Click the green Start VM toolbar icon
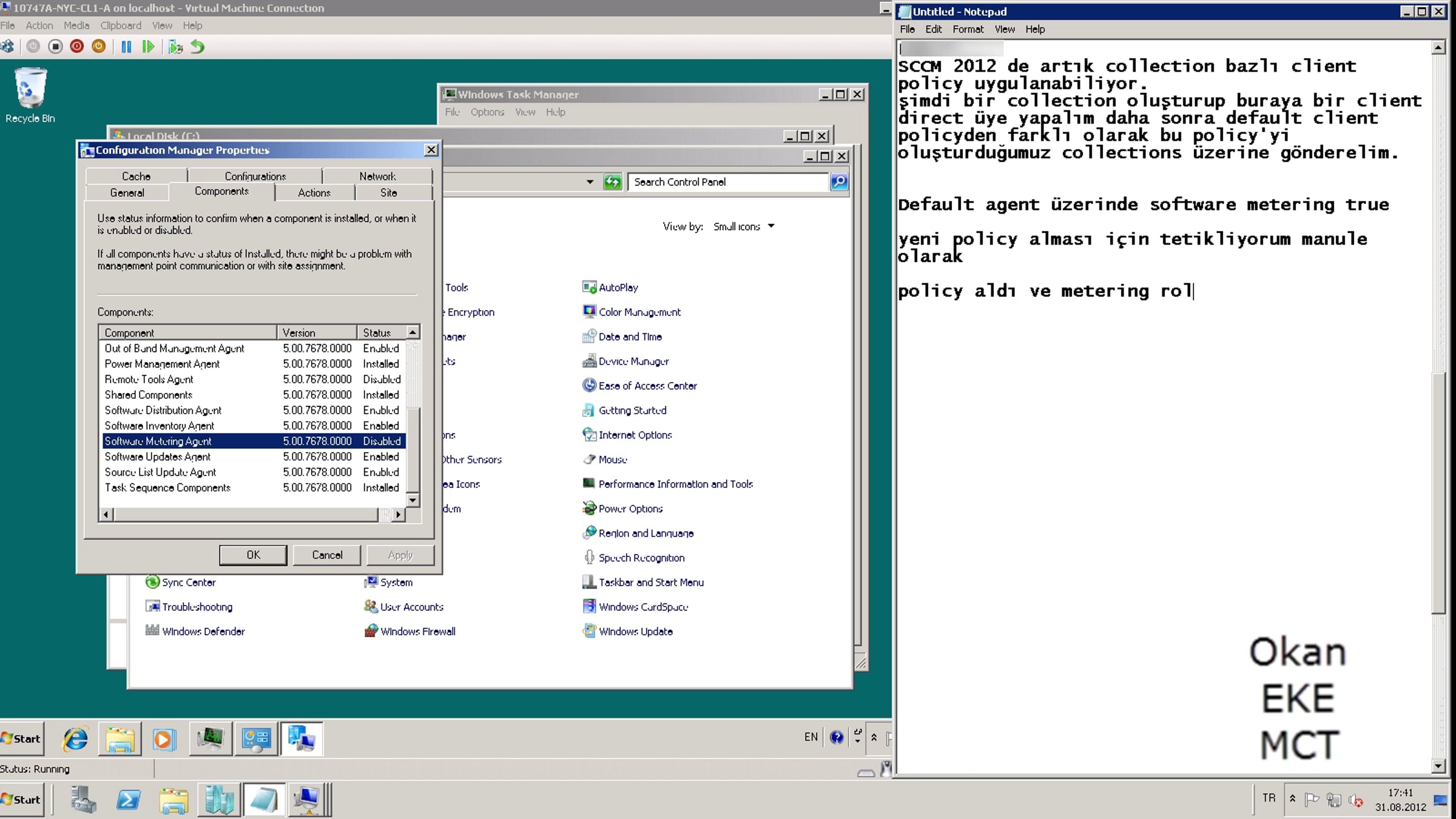 [148, 47]
